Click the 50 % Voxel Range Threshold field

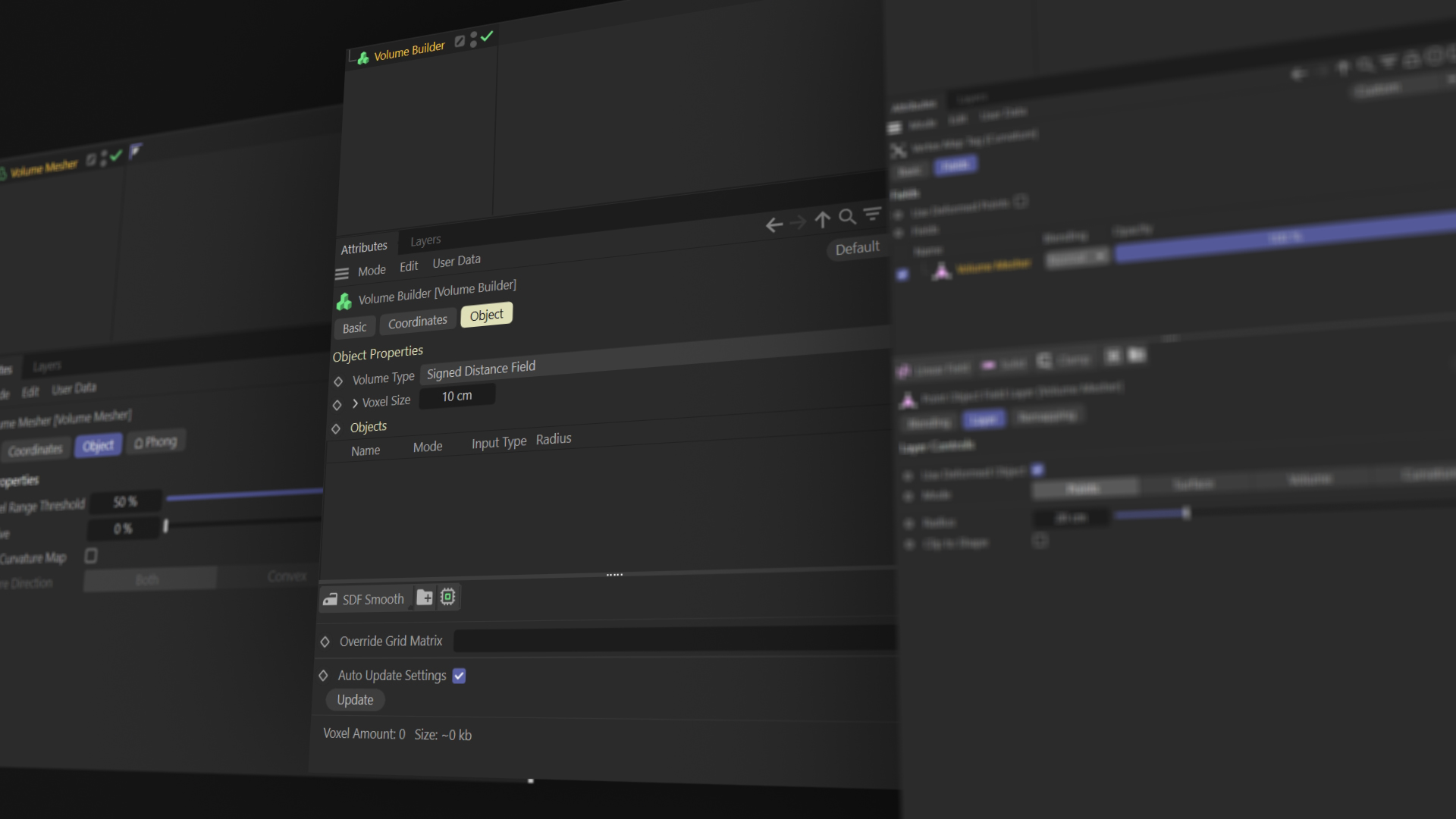pyautogui.click(x=125, y=502)
